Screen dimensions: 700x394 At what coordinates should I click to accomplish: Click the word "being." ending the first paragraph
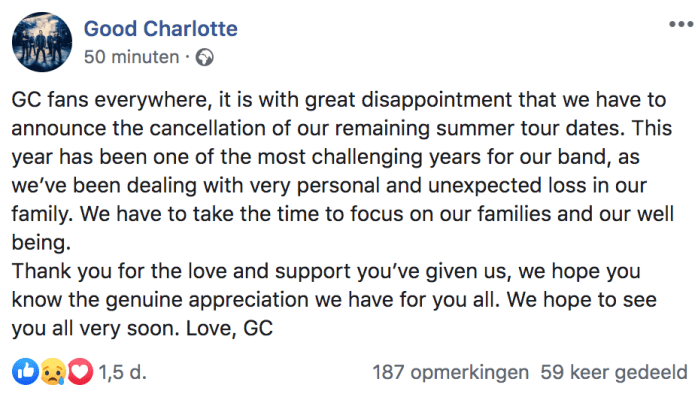point(41,243)
